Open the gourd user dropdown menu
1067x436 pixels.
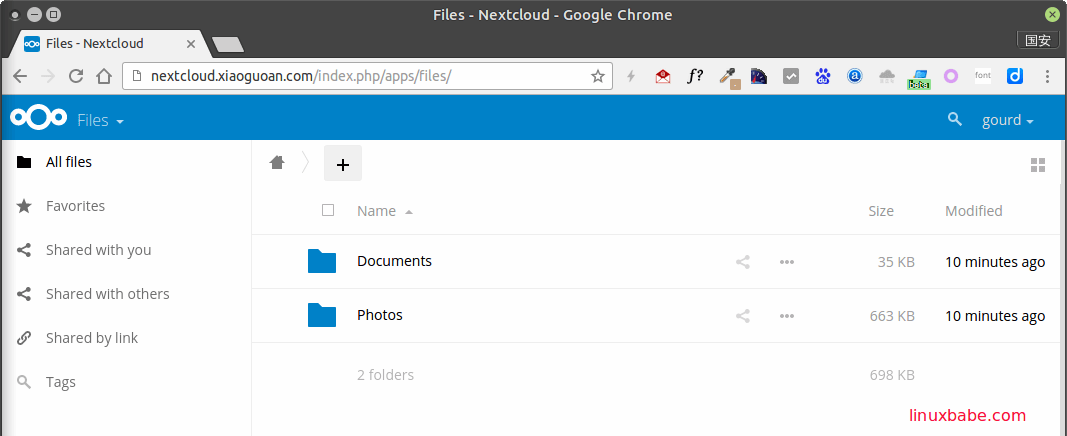tap(1007, 120)
